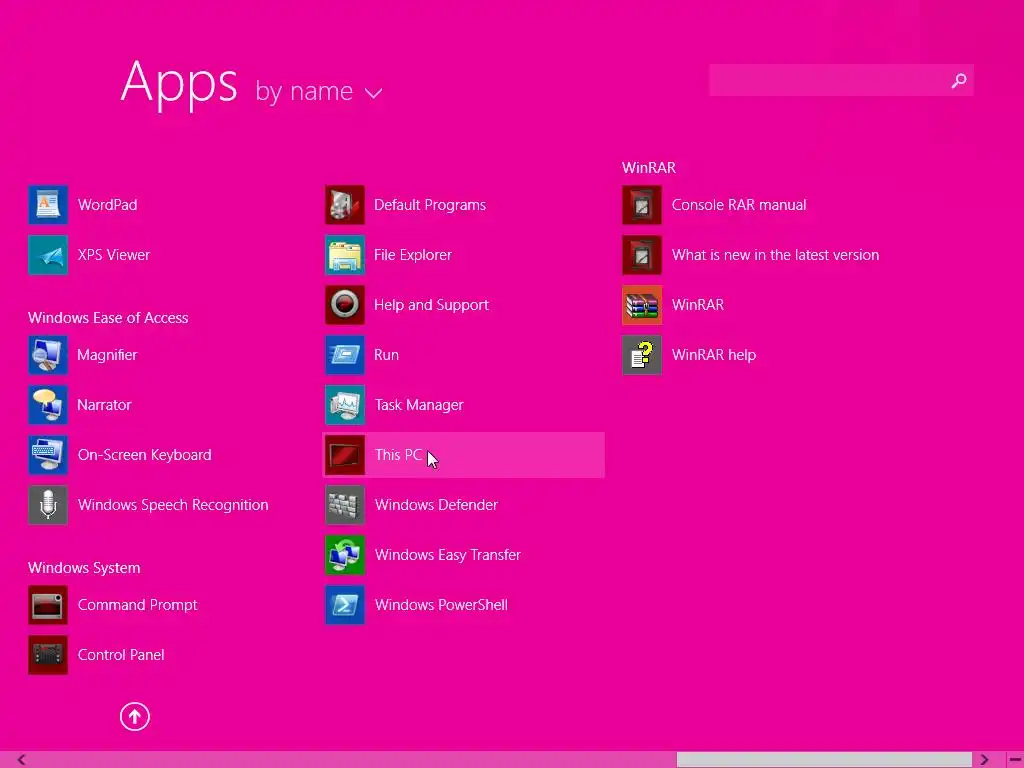Screen dimensions: 1024x768
Task: Click the search magnifier icon
Action: coord(959,80)
